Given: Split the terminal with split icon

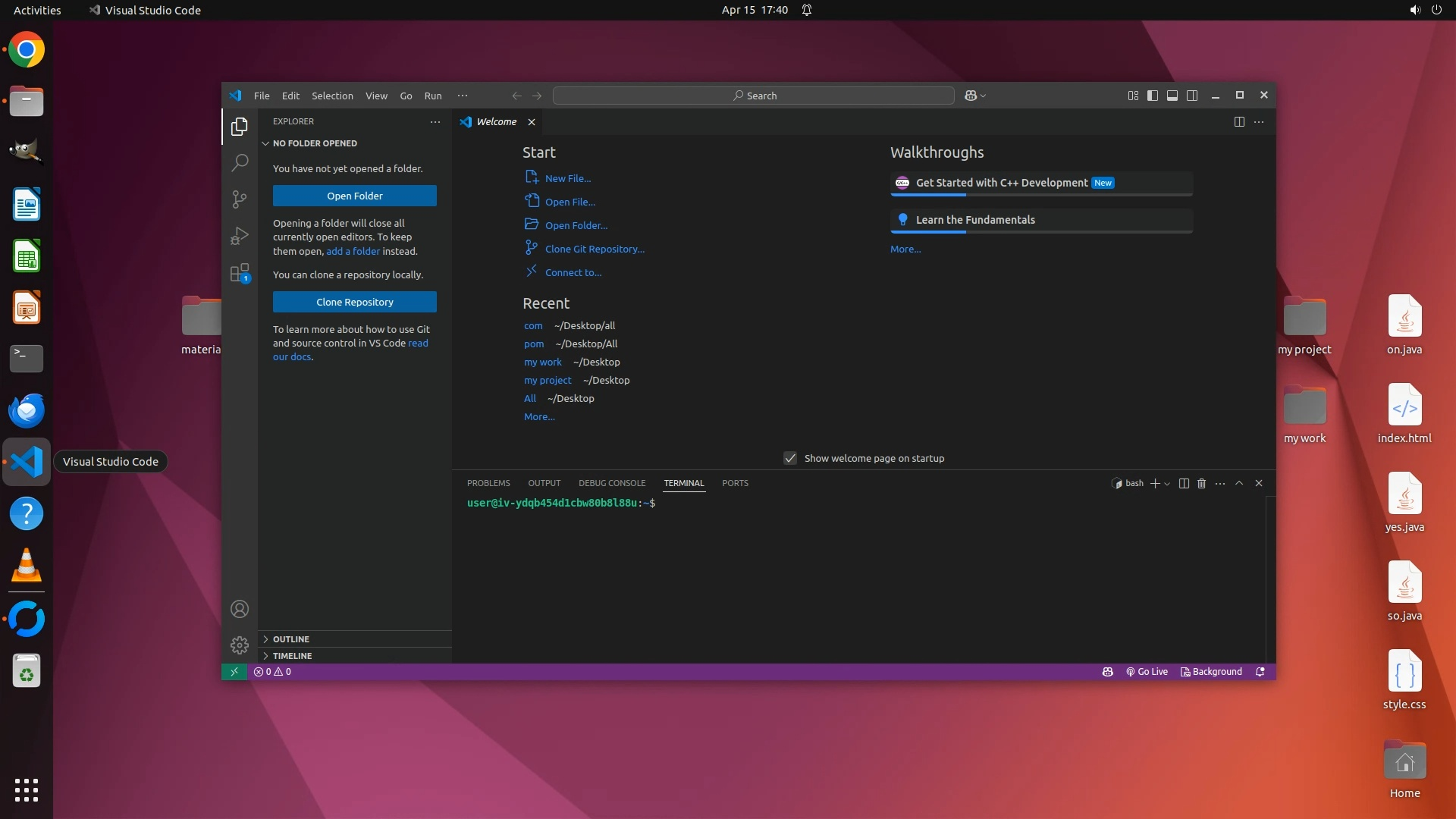Looking at the screenshot, I should (1184, 483).
